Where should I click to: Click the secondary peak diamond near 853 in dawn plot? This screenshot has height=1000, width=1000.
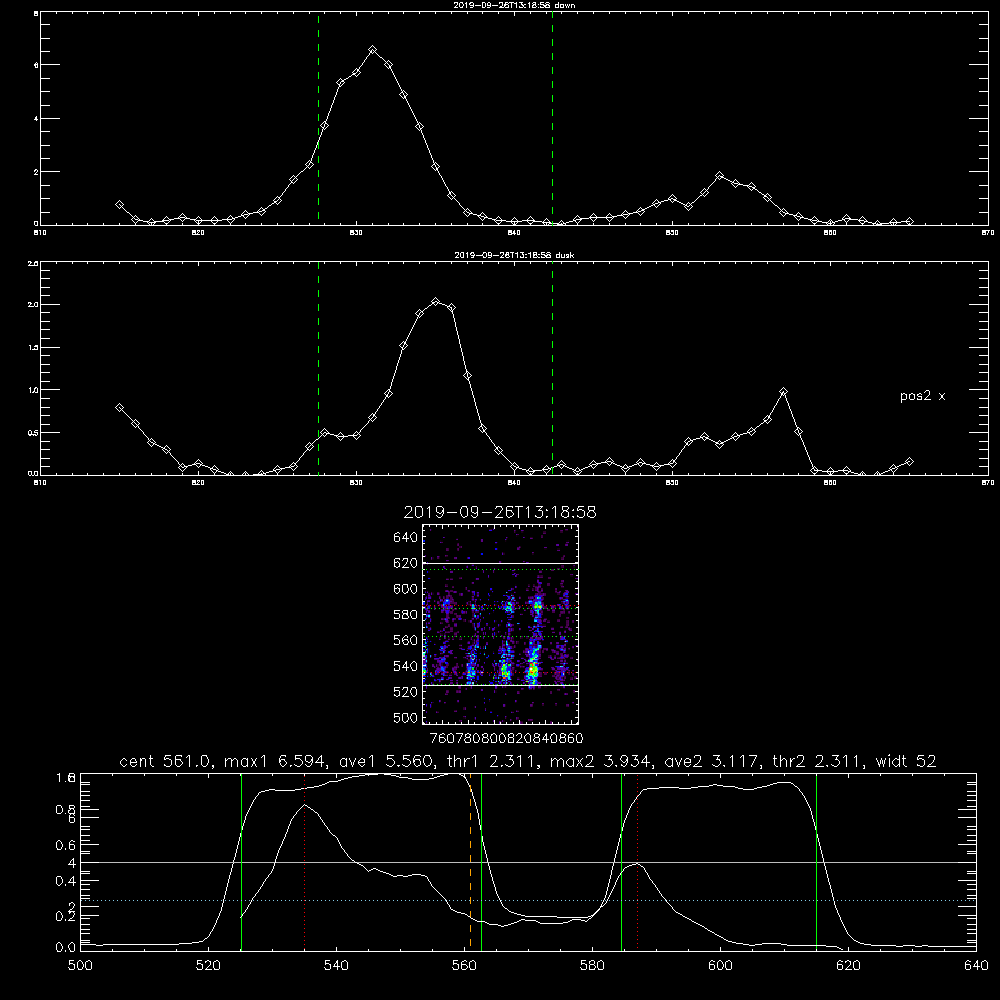point(719,175)
